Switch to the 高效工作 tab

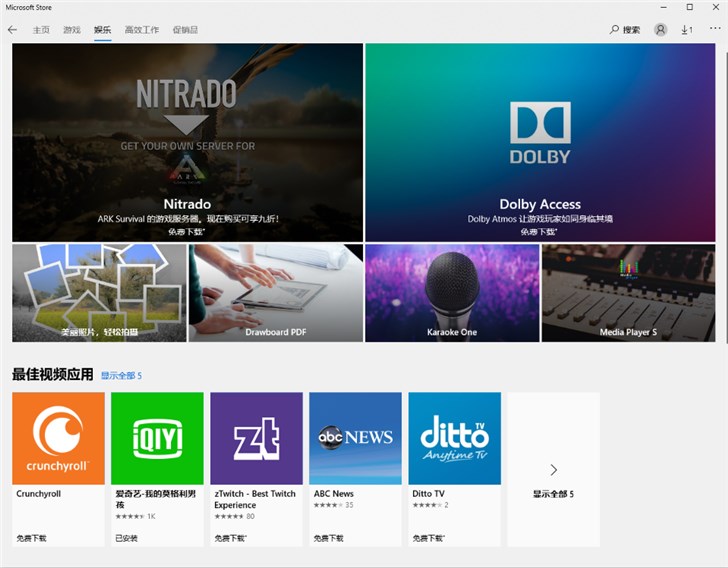(142, 30)
